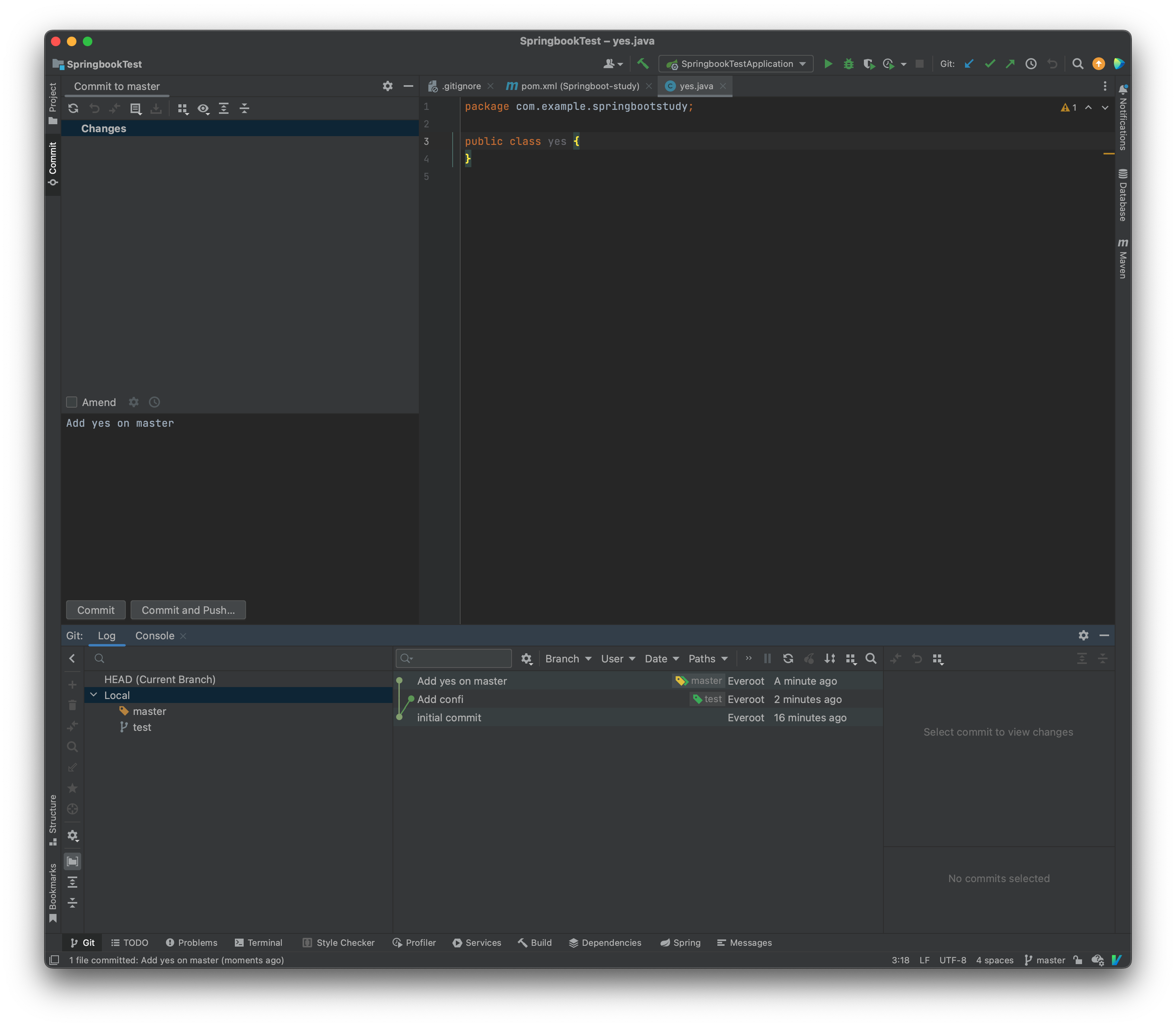Viewport: 1176px width, 1027px height.
Task: Select the test branch in tree
Action: click(x=142, y=727)
